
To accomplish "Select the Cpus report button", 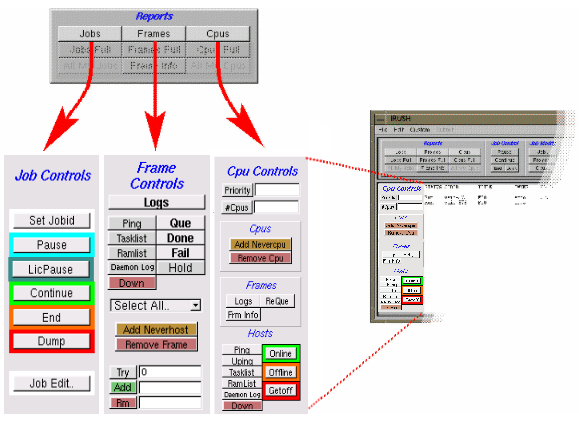I will pos(218,34).
